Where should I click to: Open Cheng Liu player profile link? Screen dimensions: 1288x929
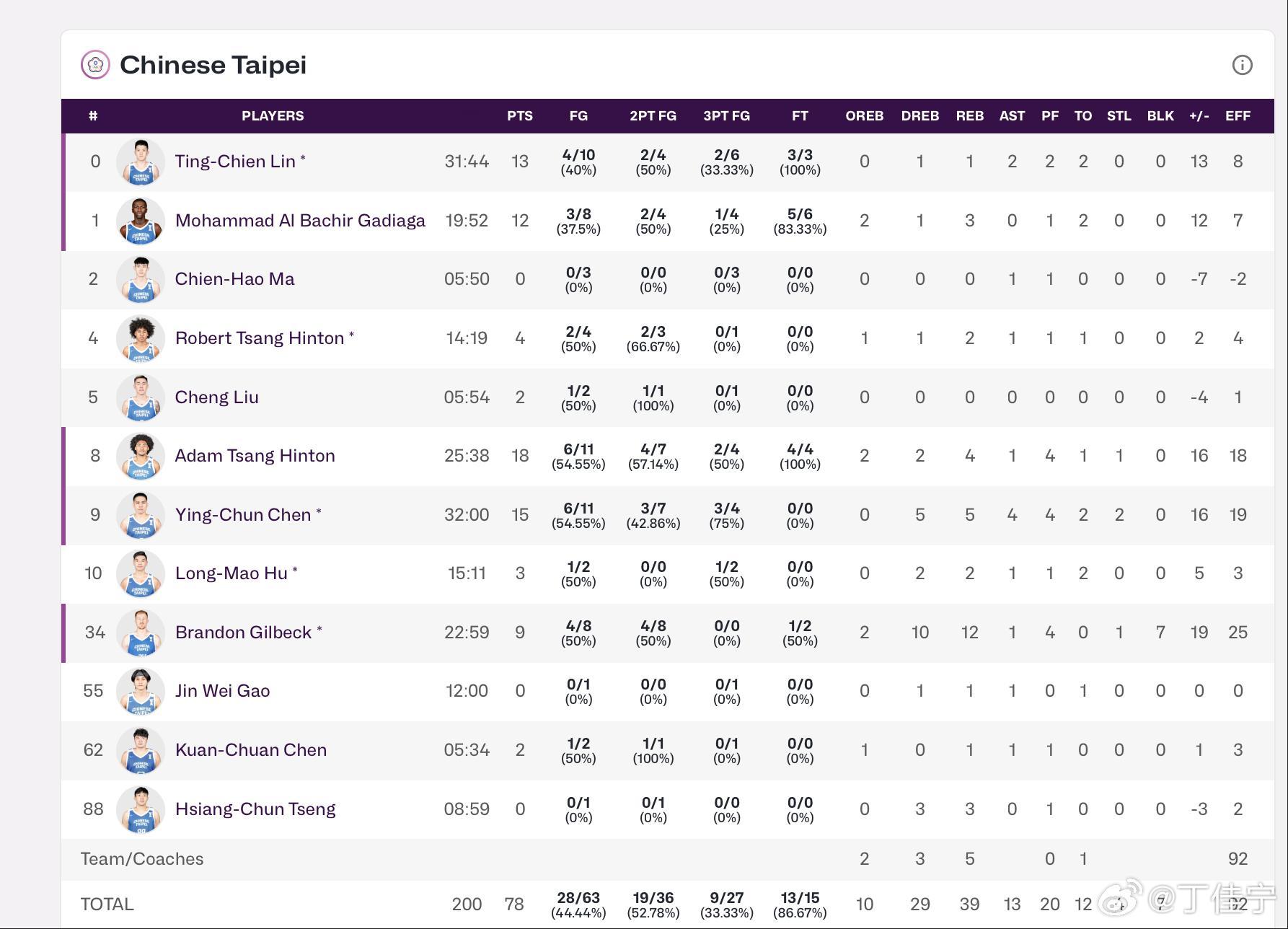coord(216,397)
